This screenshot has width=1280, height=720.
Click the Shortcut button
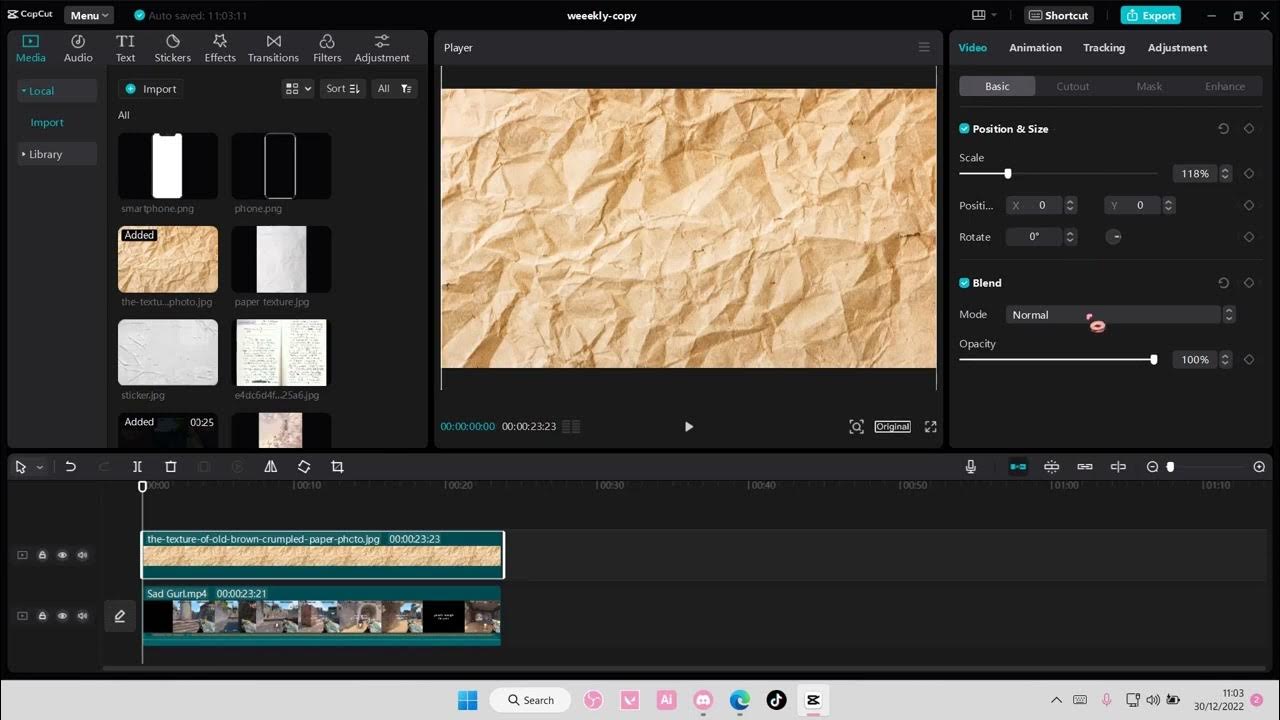pyautogui.click(x=1059, y=15)
